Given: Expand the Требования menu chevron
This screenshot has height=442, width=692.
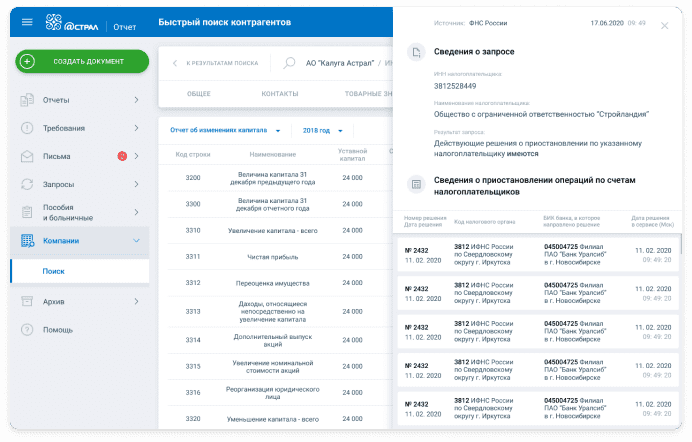Looking at the screenshot, I should (136, 128).
